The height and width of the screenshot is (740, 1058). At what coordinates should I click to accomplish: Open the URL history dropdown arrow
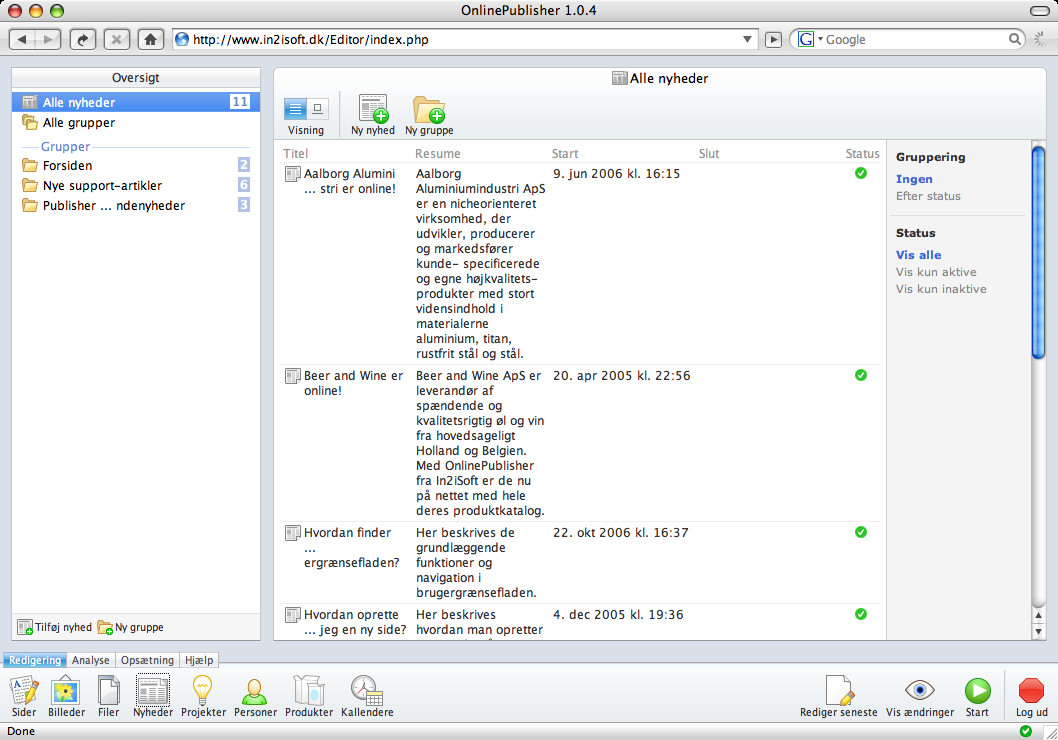coord(748,40)
